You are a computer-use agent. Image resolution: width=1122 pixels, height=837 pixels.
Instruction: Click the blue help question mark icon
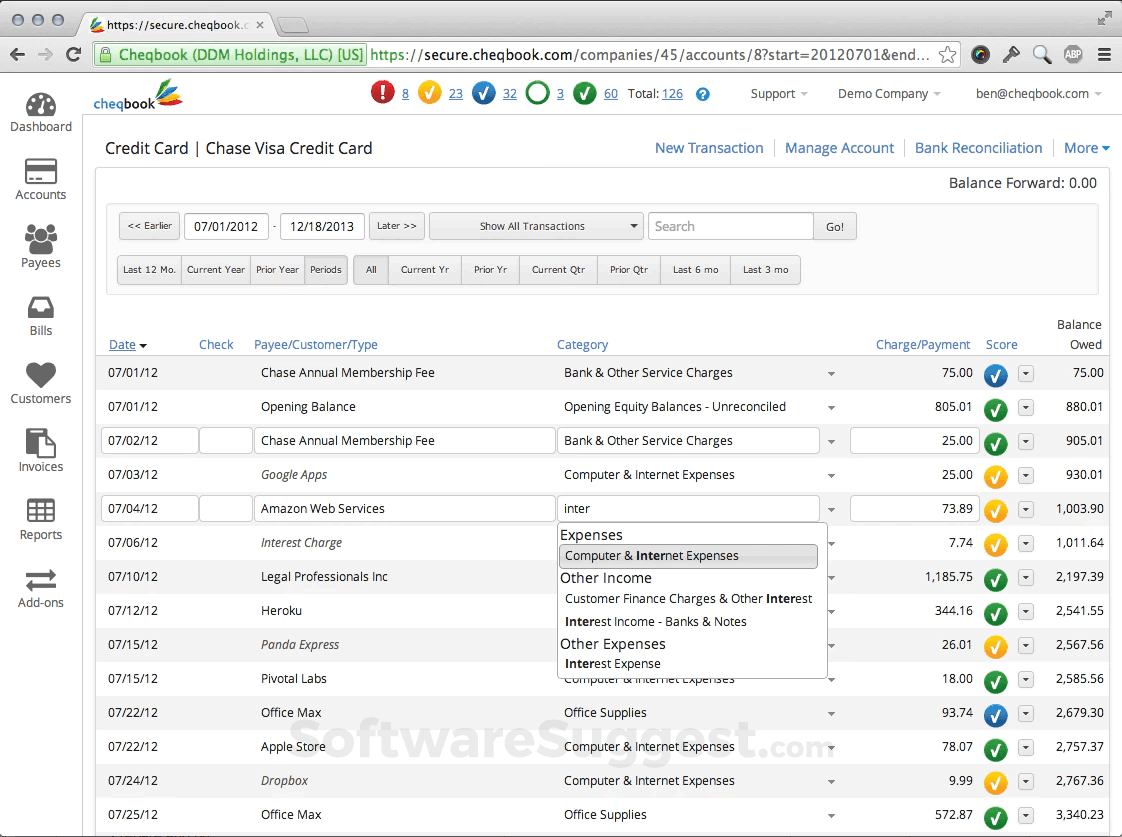pyautogui.click(x=702, y=93)
